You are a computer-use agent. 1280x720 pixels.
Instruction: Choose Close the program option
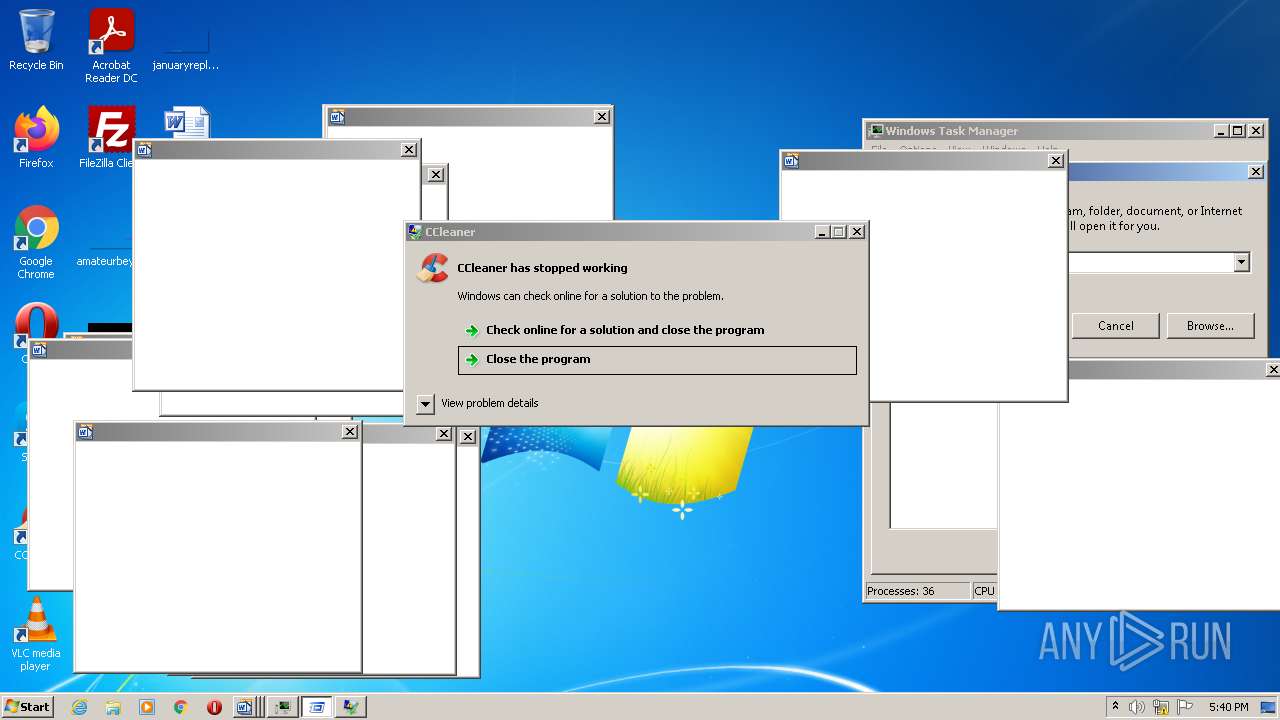[657, 360]
